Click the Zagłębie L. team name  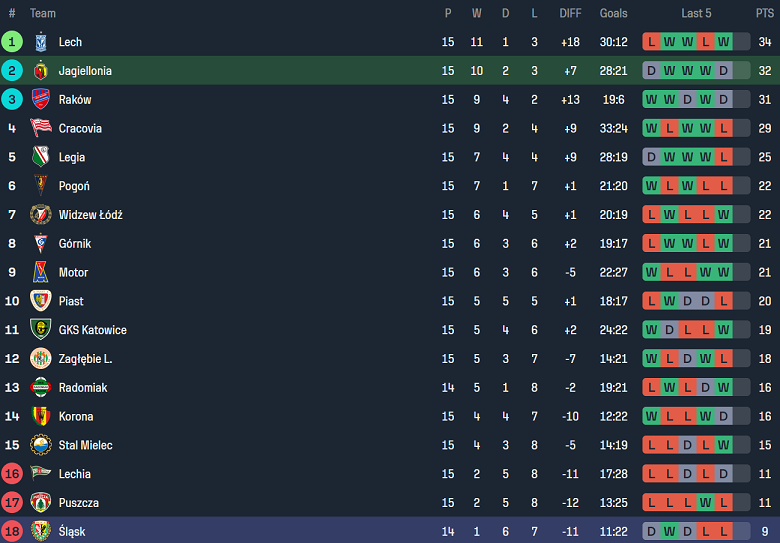click(x=85, y=358)
